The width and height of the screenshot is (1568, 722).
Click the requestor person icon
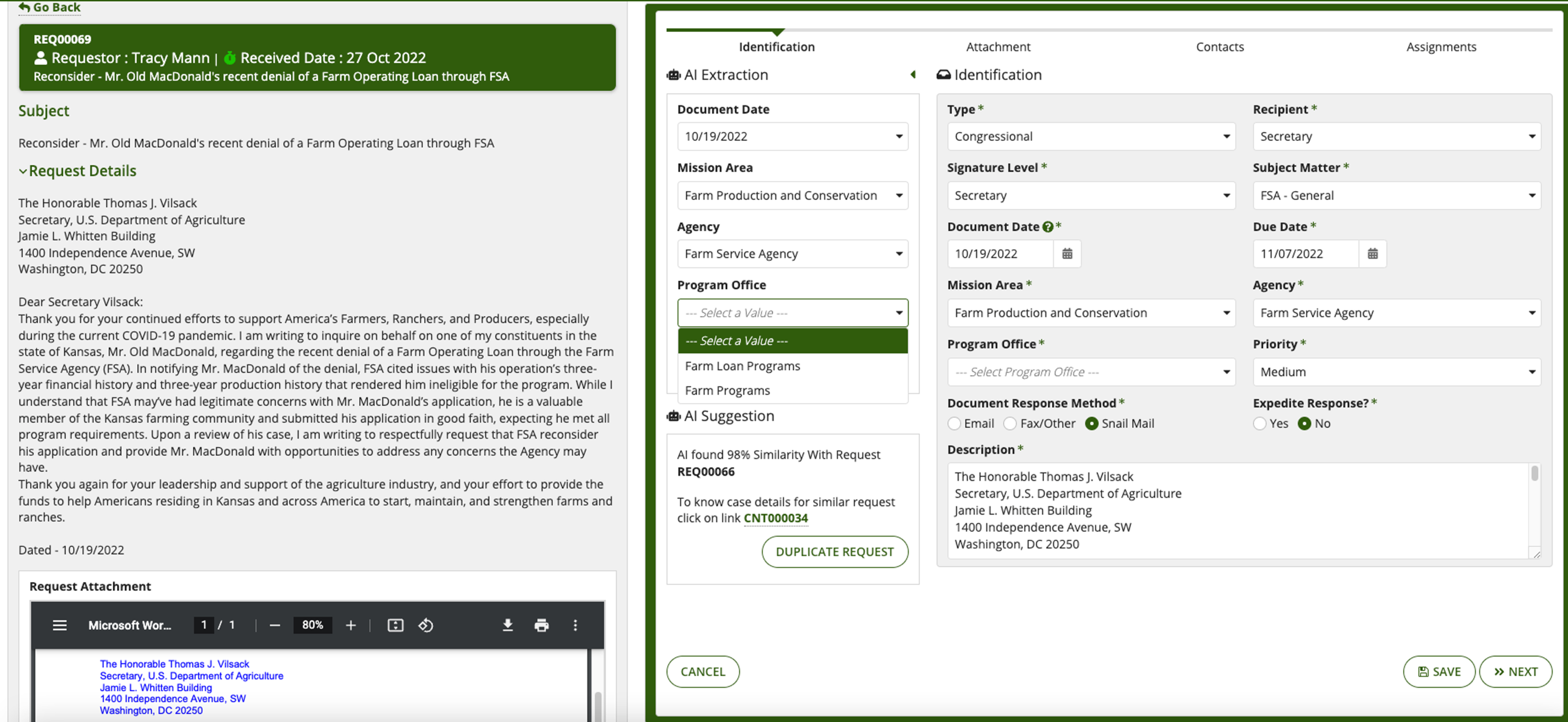coord(41,58)
